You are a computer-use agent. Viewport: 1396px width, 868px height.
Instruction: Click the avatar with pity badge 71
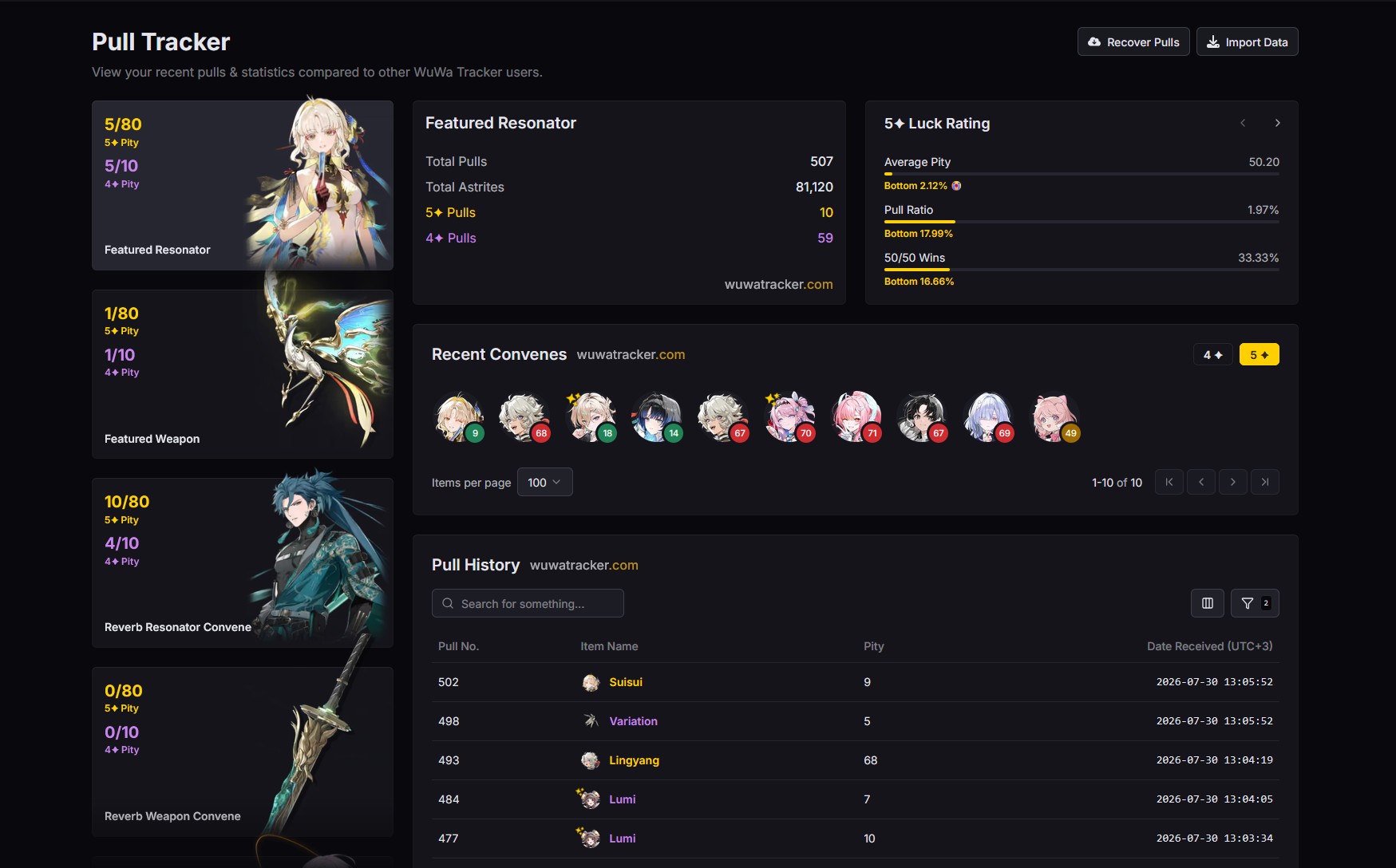(856, 417)
